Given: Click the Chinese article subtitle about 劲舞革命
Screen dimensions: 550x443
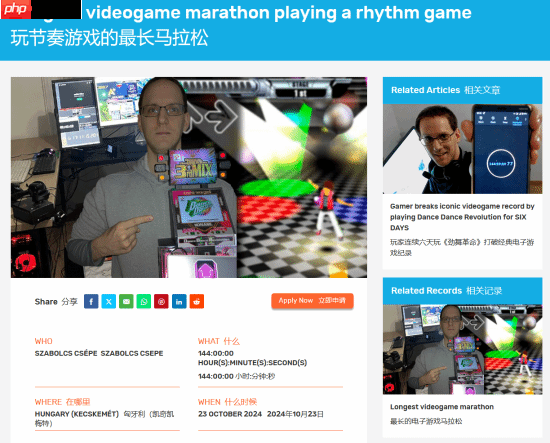Looking at the screenshot, I should tap(462, 247).
